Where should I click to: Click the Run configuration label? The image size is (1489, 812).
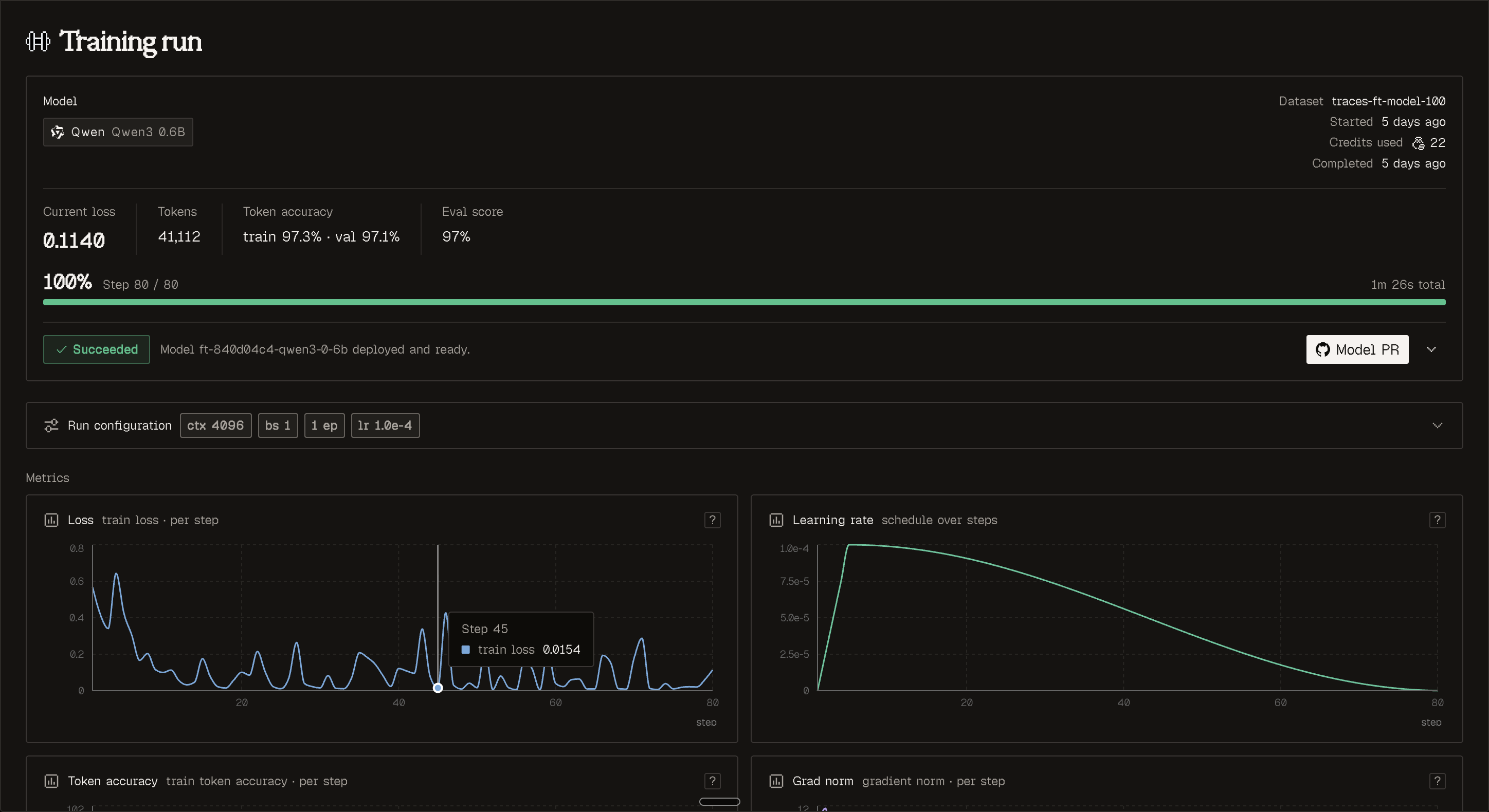click(x=120, y=426)
